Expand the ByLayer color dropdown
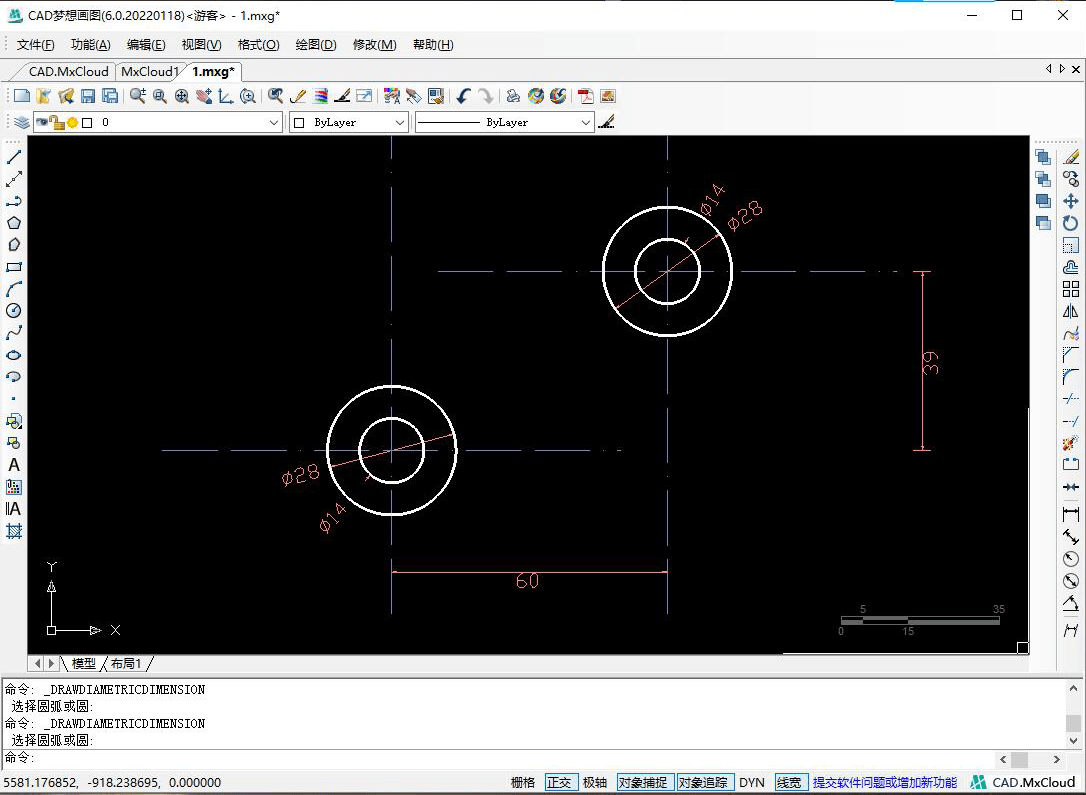 click(400, 122)
